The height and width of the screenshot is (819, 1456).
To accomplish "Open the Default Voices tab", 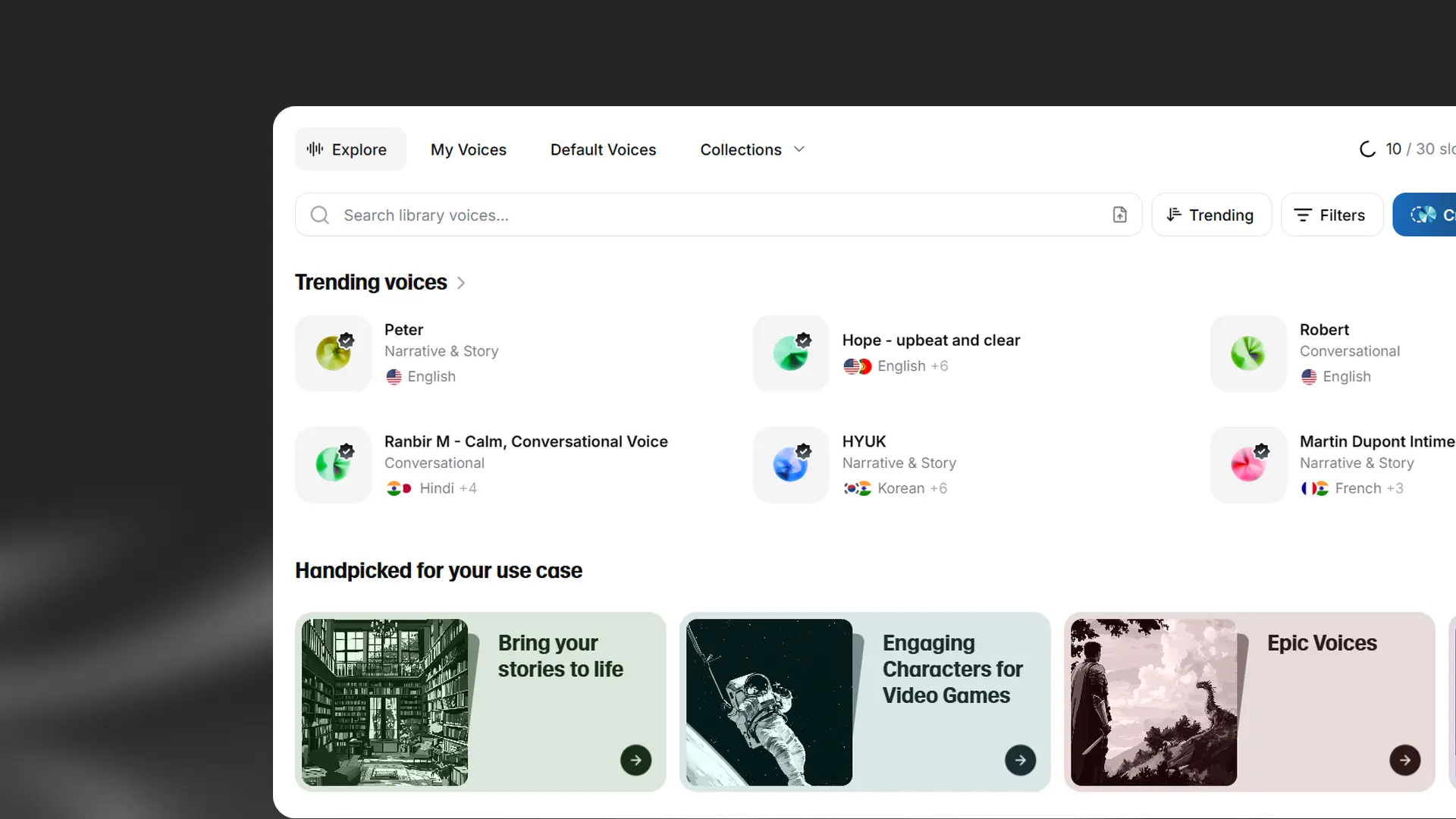I will coord(603,149).
